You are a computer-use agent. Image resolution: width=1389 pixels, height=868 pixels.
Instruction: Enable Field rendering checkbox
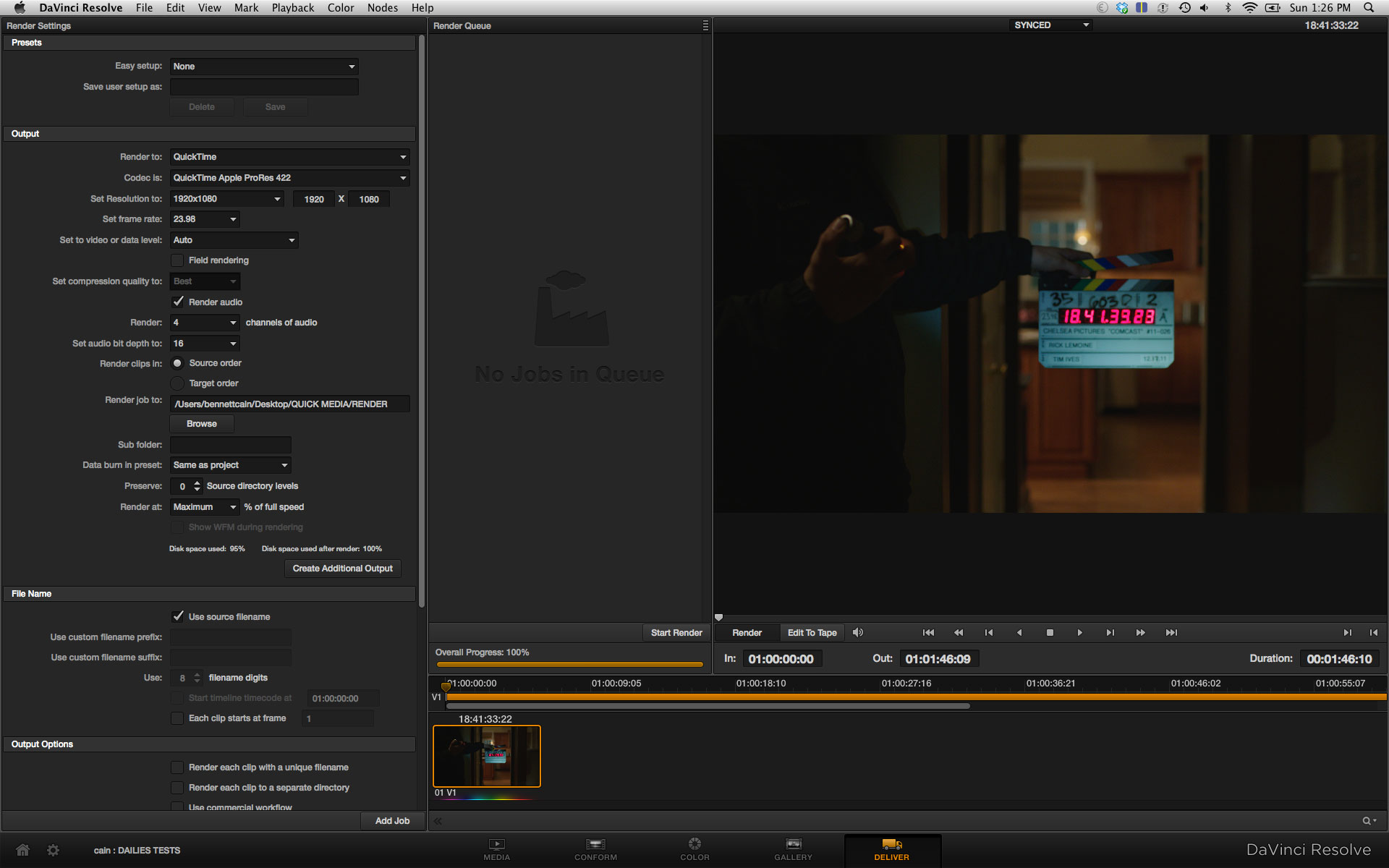click(x=177, y=260)
